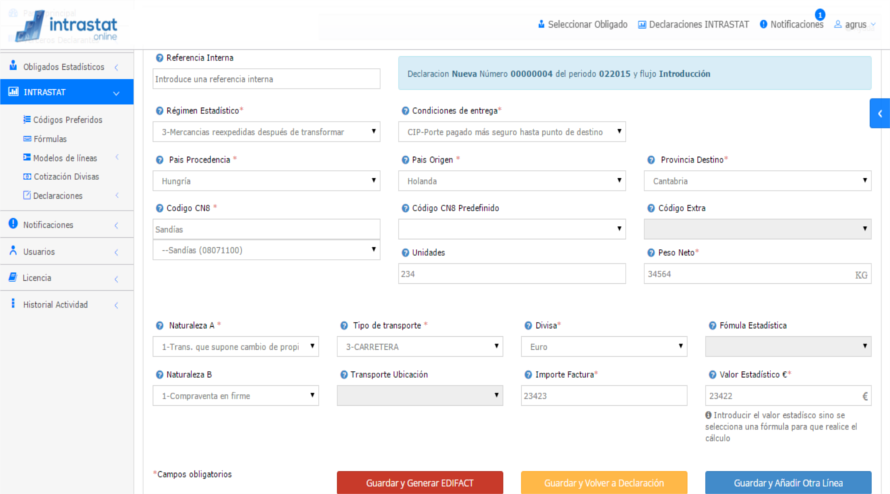Click help icon next to Condiciones de entrega
This screenshot has width=890, height=494.
[405, 110]
